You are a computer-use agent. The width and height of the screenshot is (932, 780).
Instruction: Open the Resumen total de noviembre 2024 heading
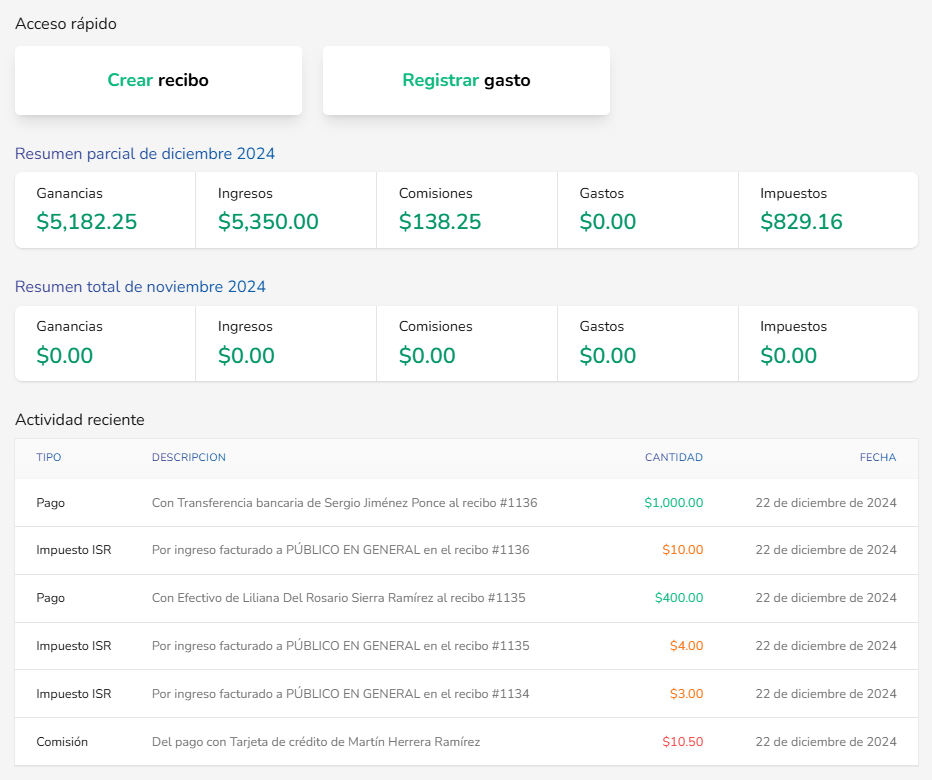[140, 287]
